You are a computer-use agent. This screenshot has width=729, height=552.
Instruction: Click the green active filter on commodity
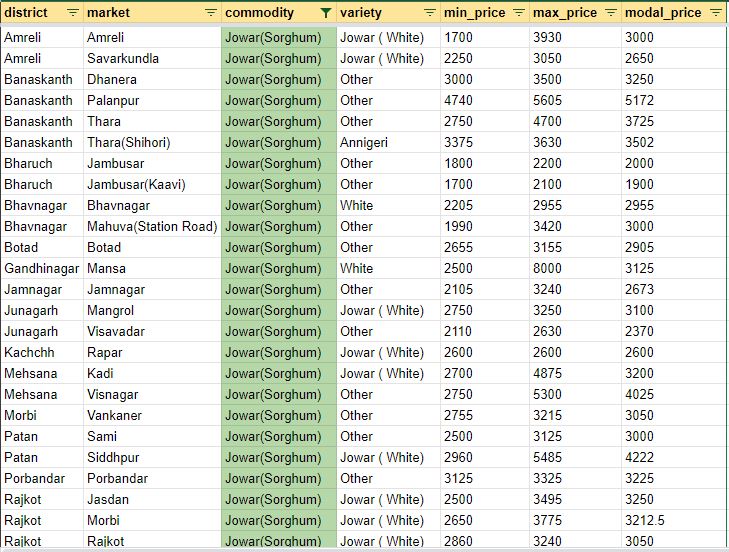(324, 13)
